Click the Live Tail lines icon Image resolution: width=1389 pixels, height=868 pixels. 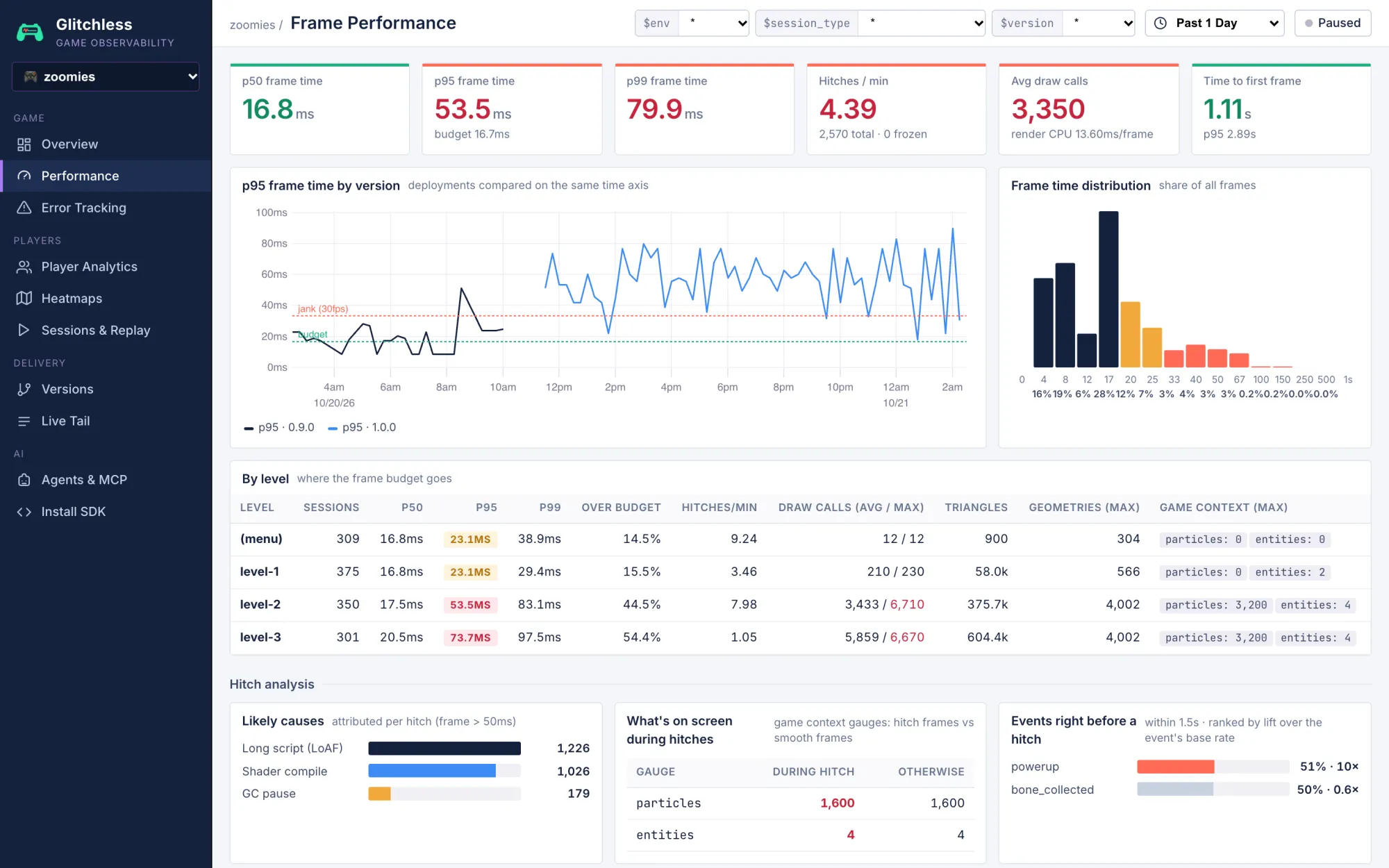[x=24, y=422]
